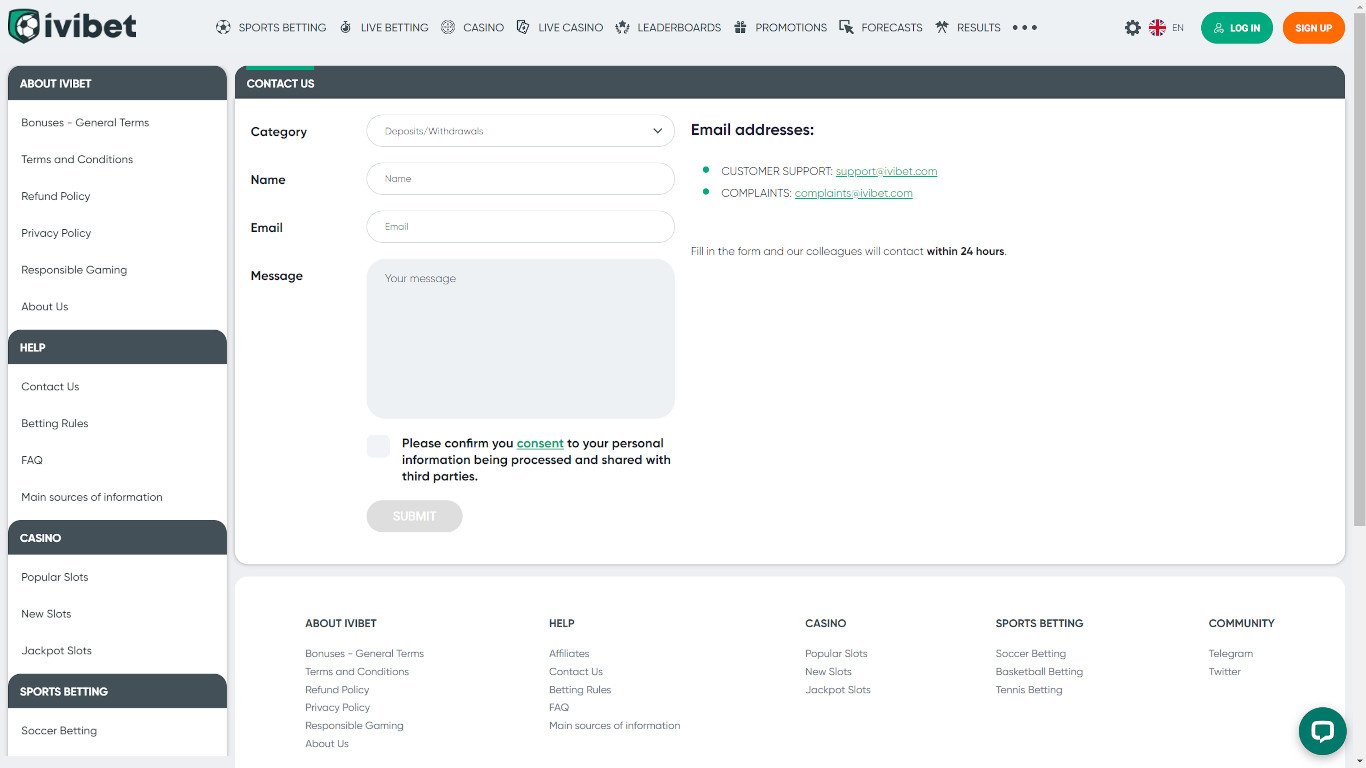The image size is (1366, 768).
Task: Click the Casino chip icon
Action: (448, 27)
